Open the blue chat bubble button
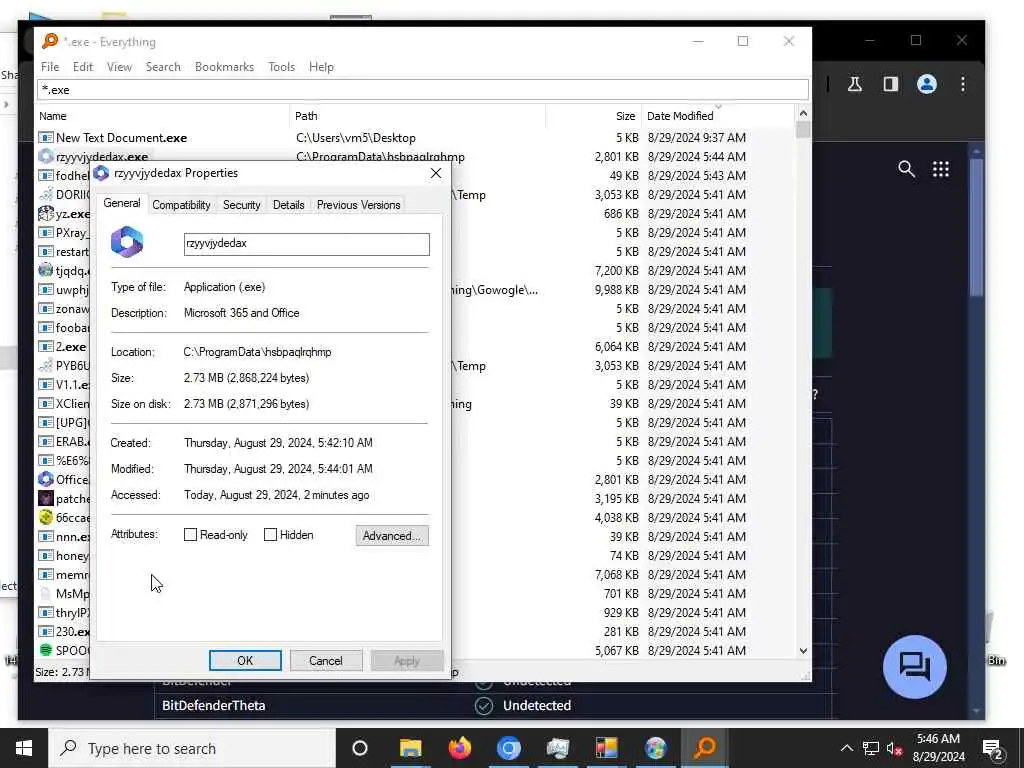1024x768 pixels. tap(914, 667)
